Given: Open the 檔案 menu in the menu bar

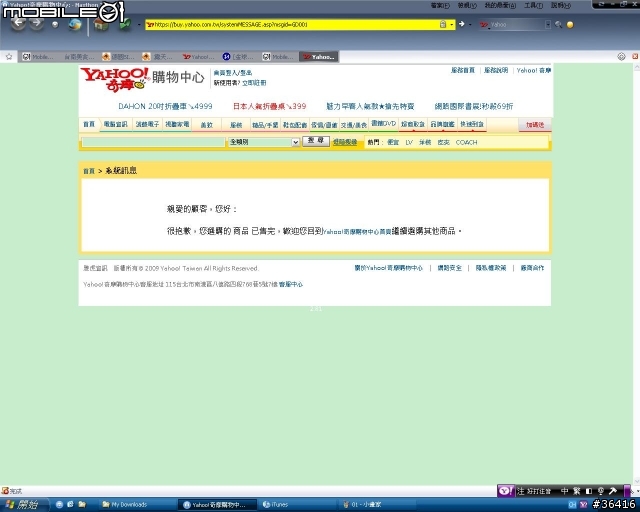Looking at the screenshot, I should pos(440,5).
